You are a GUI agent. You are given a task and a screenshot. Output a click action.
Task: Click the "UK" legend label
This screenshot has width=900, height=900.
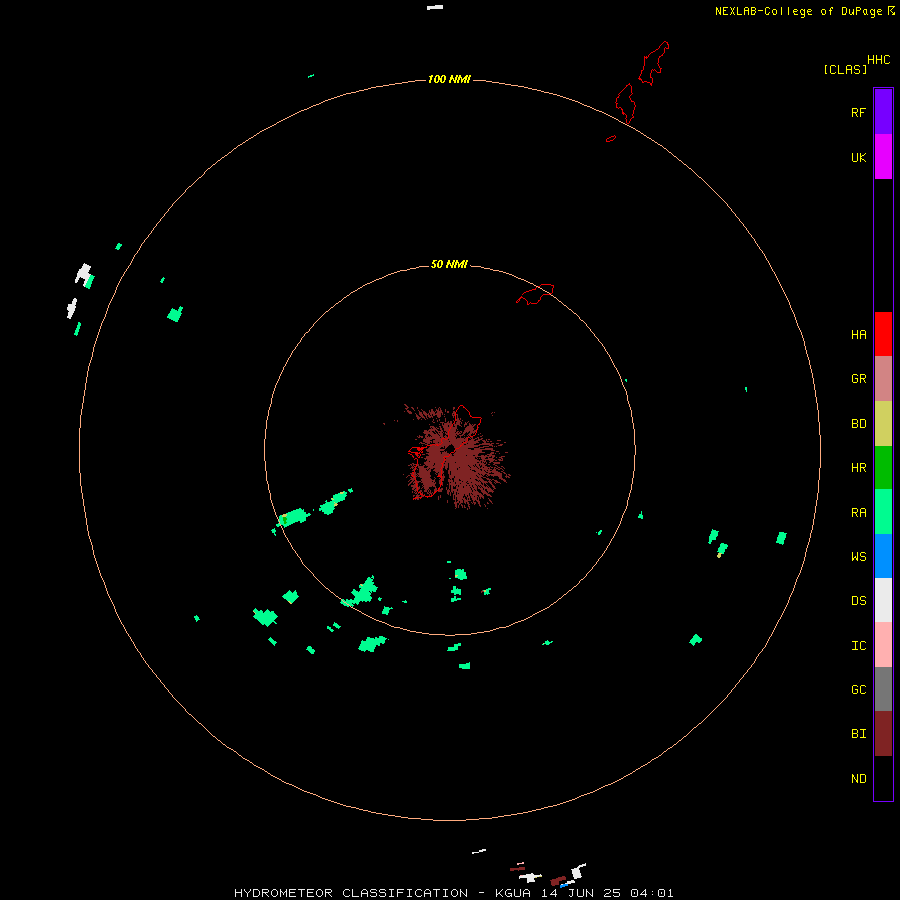point(859,158)
